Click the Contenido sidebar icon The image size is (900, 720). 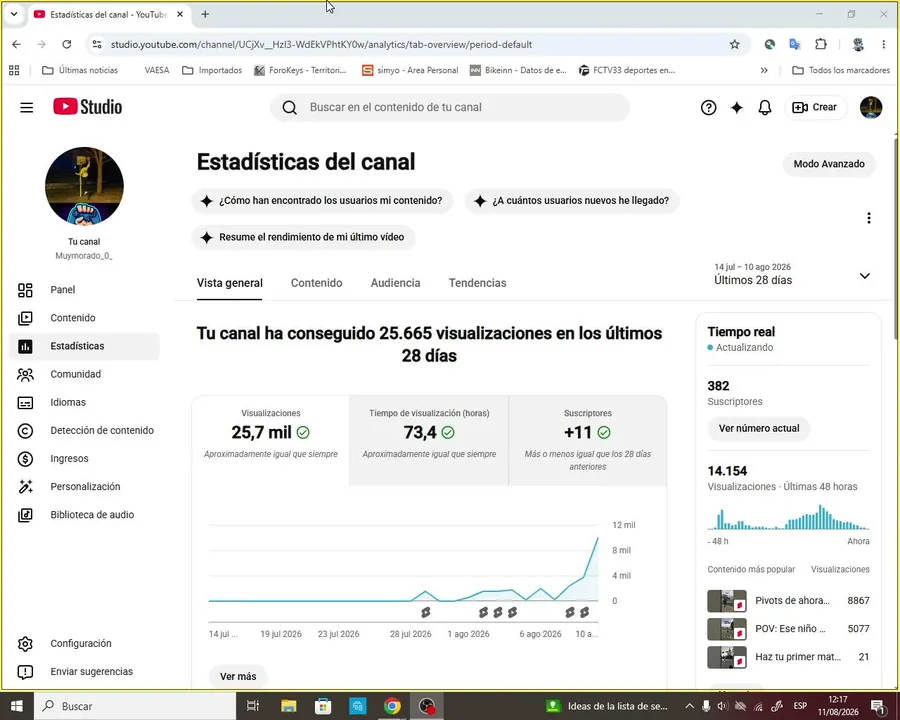[25, 318]
